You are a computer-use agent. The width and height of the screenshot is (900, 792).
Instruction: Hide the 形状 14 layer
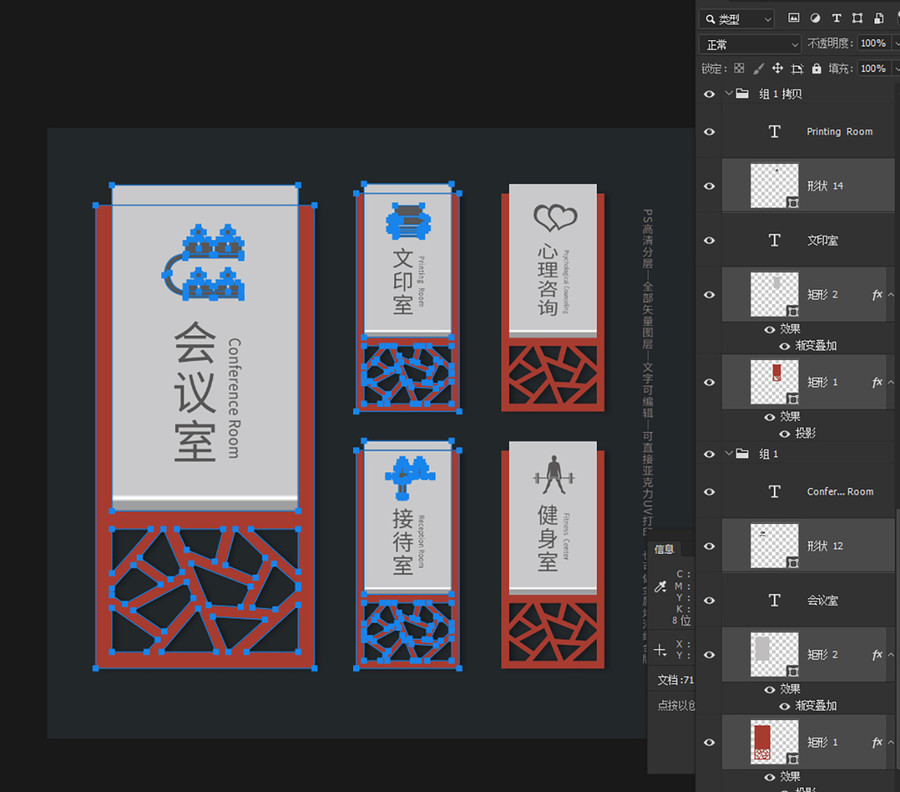(709, 186)
